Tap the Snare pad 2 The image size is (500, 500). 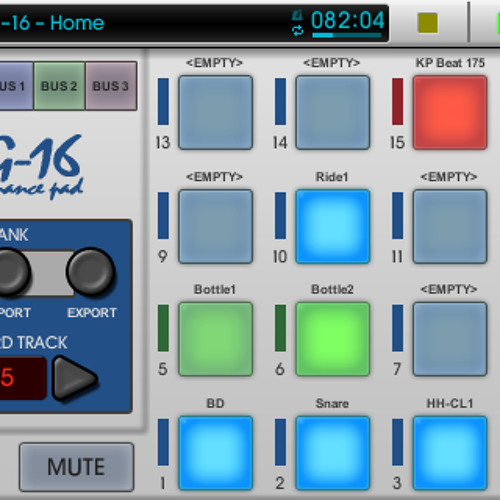pyautogui.click(x=333, y=453)
